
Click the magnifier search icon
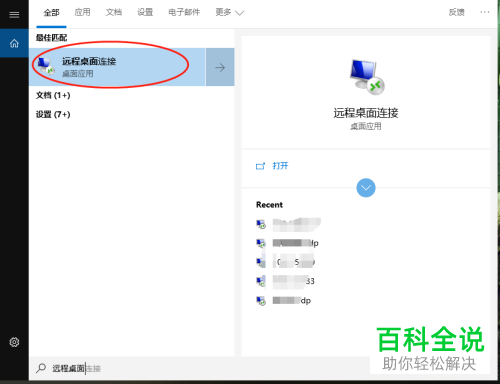click(x=41, y=368)
